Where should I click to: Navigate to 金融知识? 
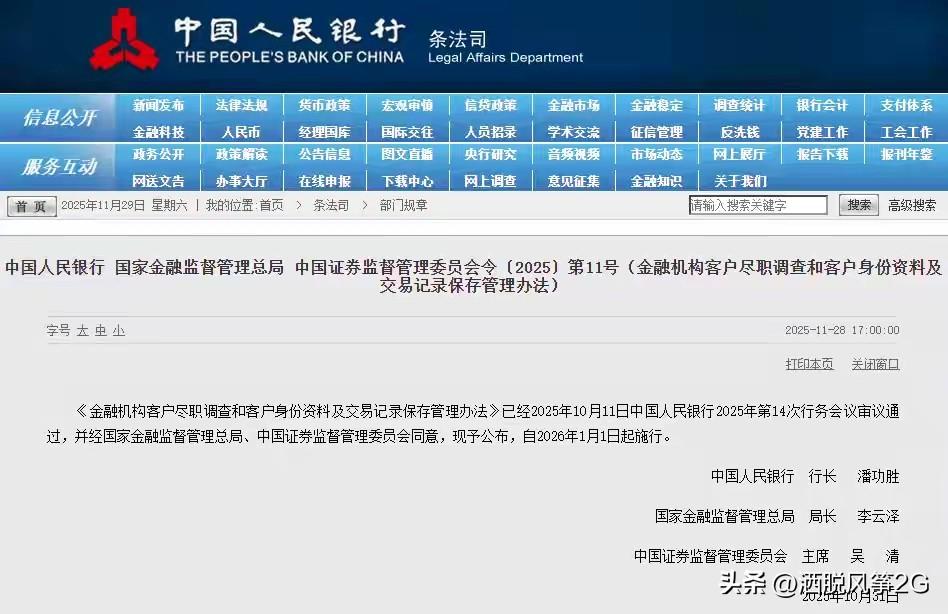657,181
